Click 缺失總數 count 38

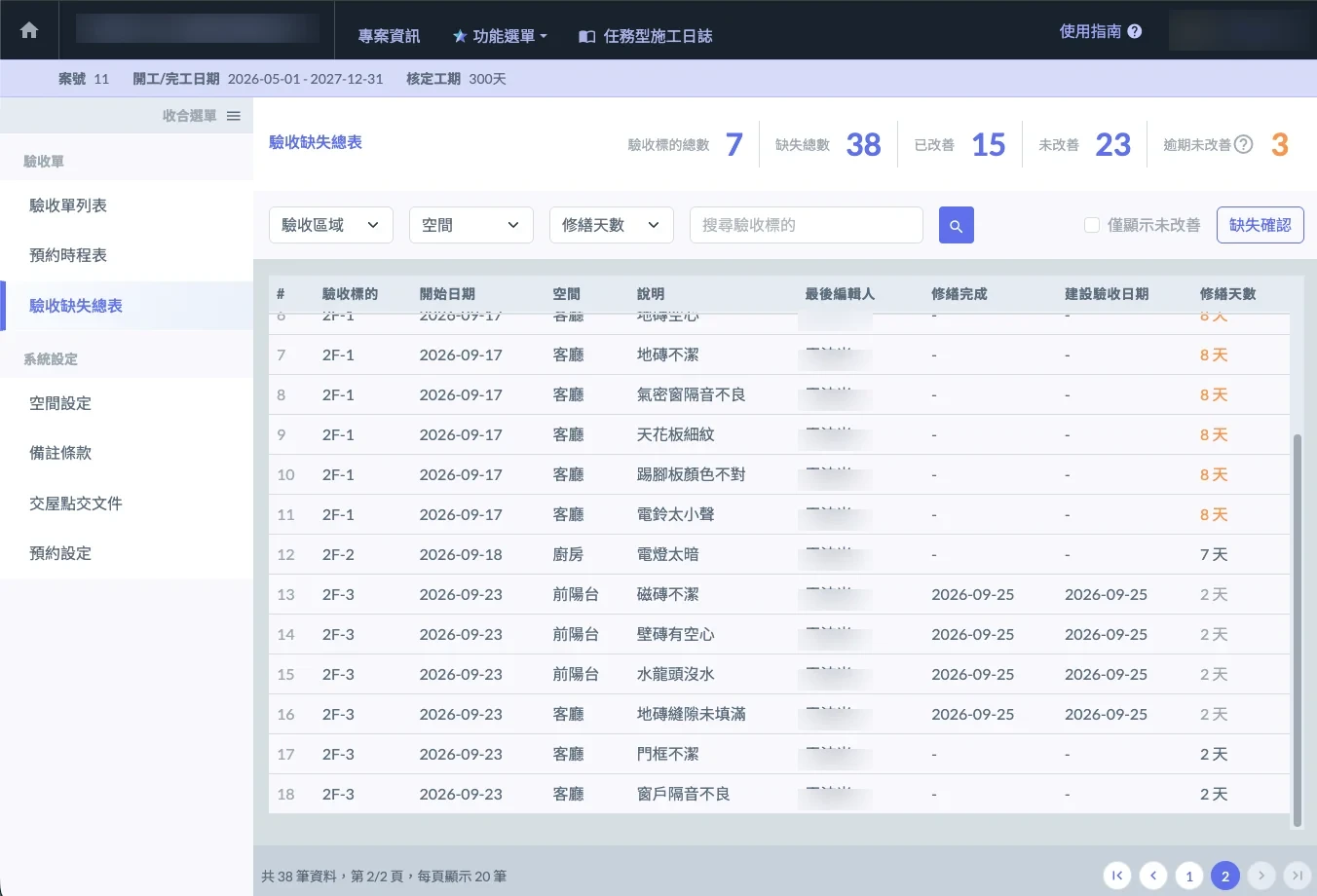tap(863, 145)
